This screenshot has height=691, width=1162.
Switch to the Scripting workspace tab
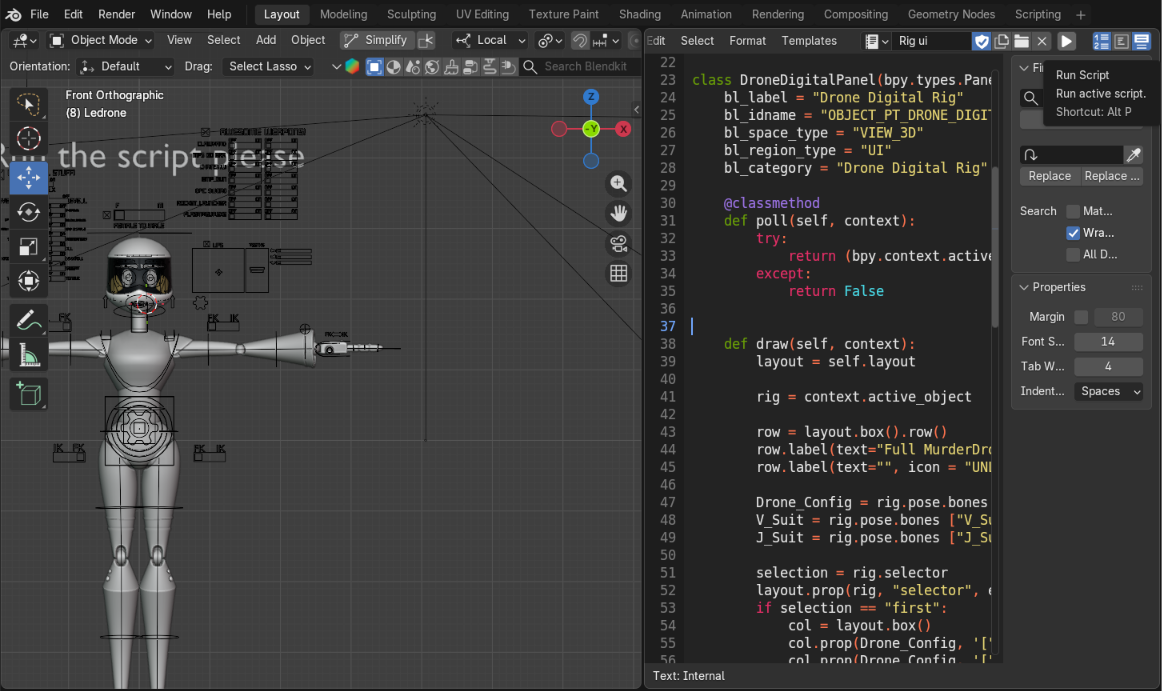(1038, 14)
